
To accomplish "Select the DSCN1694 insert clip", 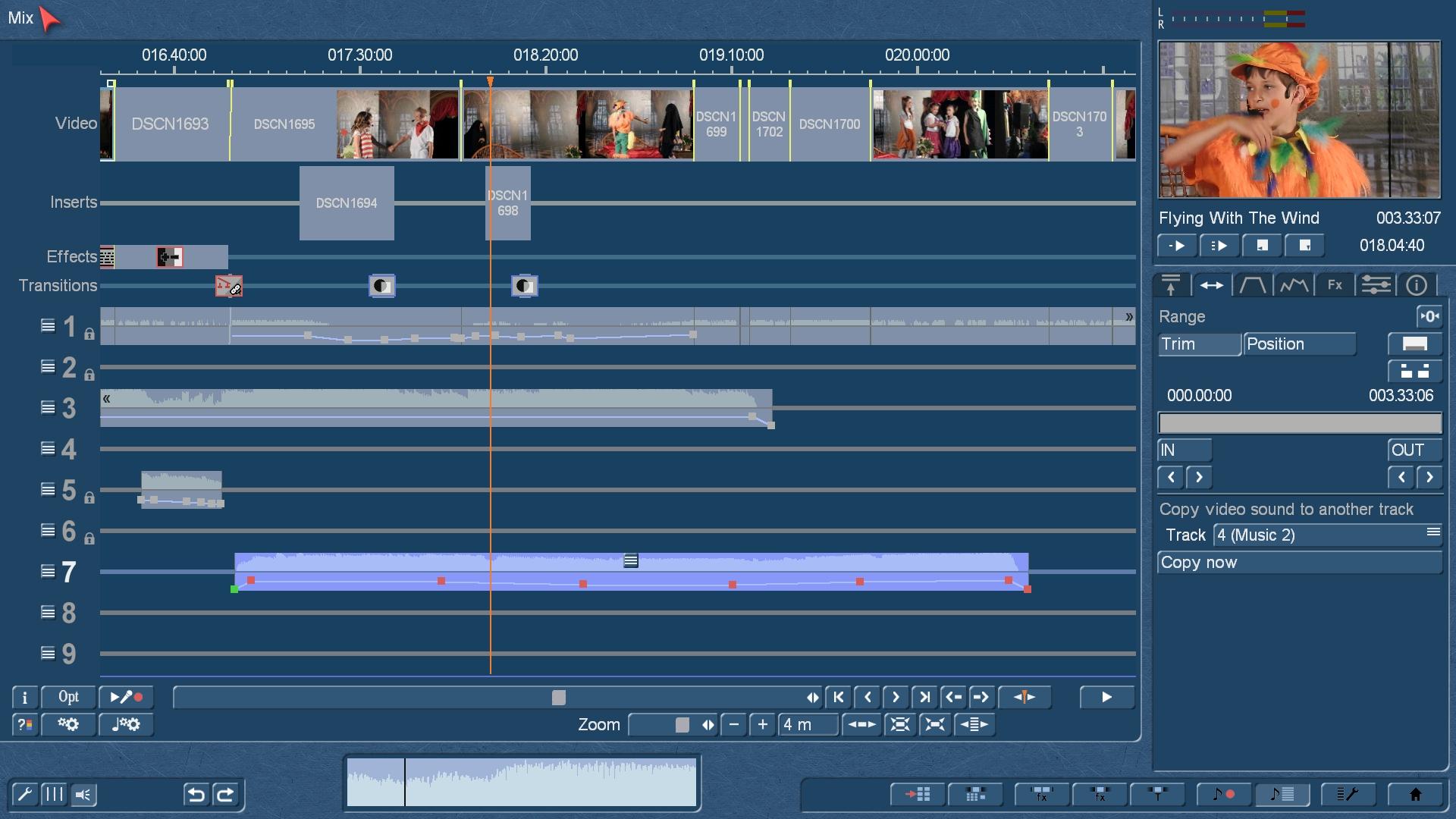I will click(347, 203).
